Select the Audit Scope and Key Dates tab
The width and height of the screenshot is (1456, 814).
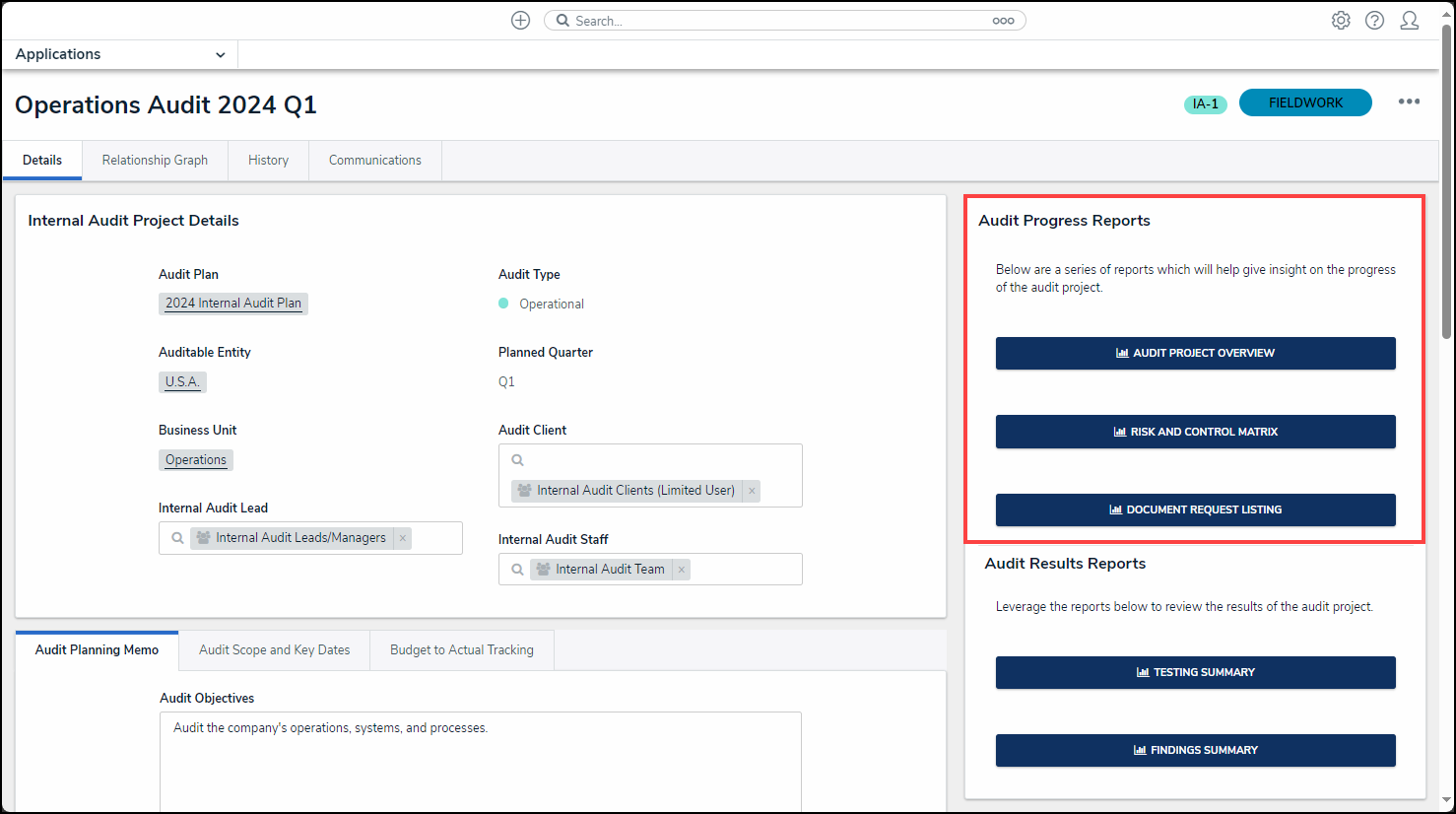pos(274,650)
